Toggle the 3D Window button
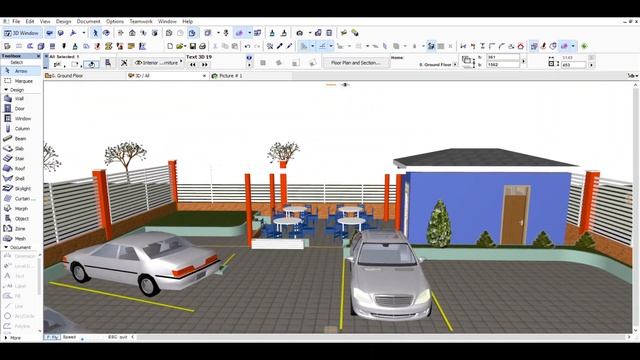Image resolution: width=640 pixels, height=360 pixels. [22, 33]
